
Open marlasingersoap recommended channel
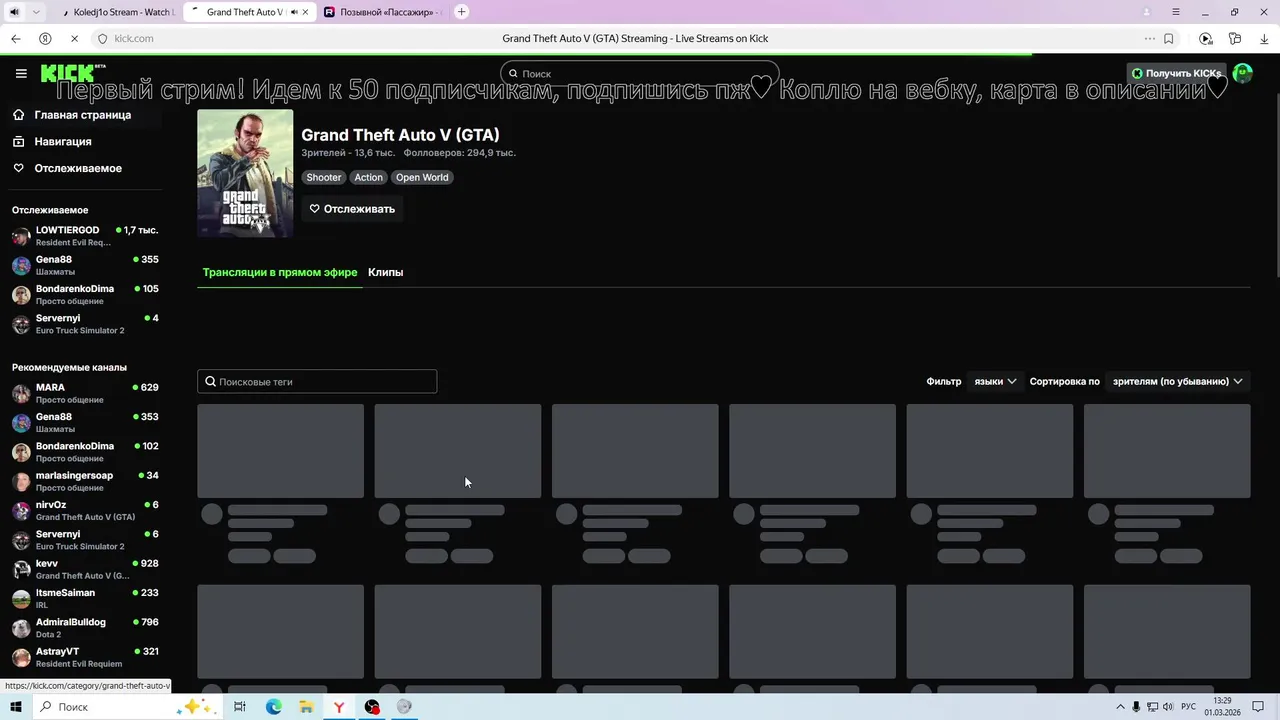pos(85,481)
